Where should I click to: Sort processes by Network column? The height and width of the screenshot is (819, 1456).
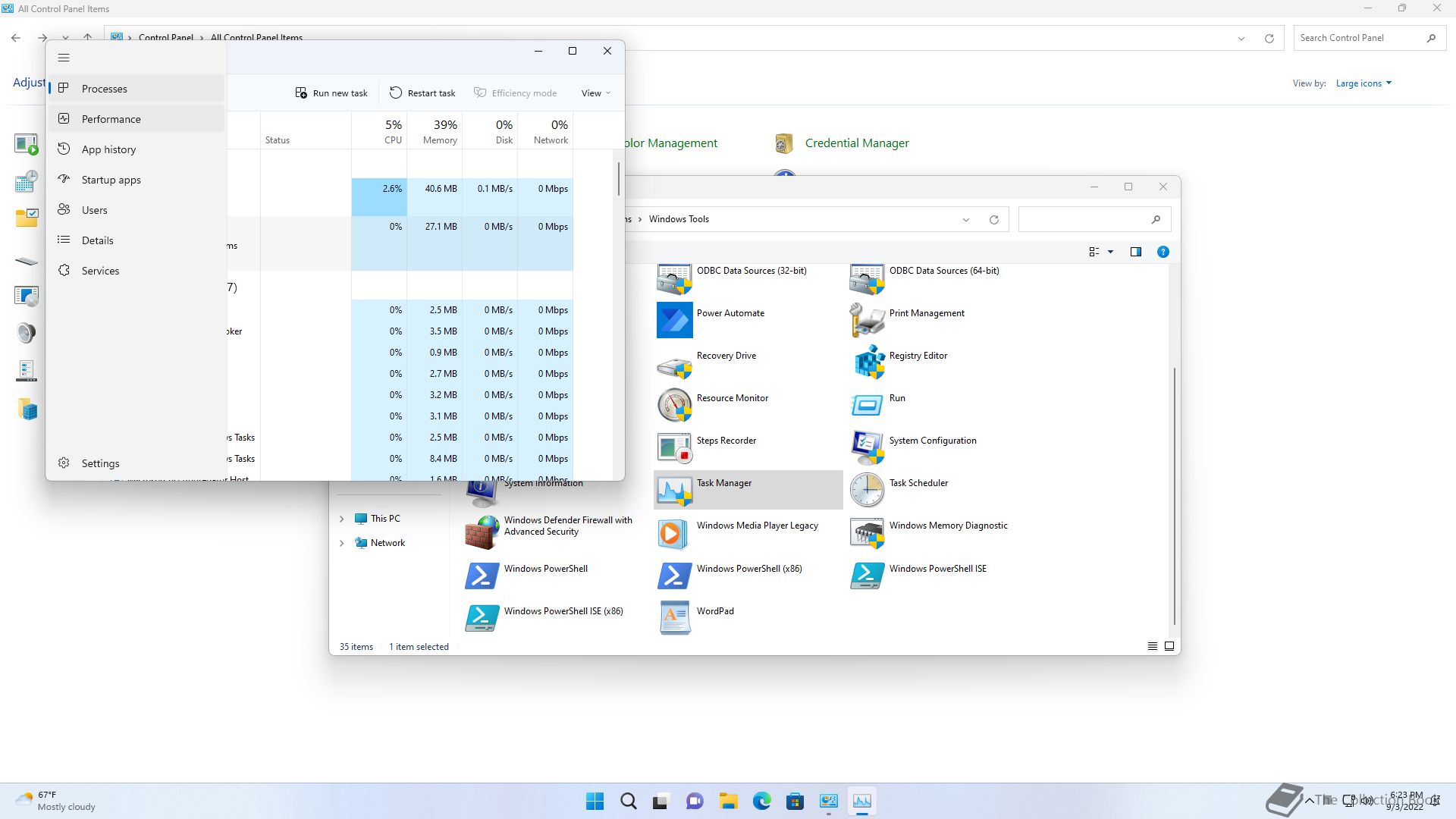pos(545,130)
